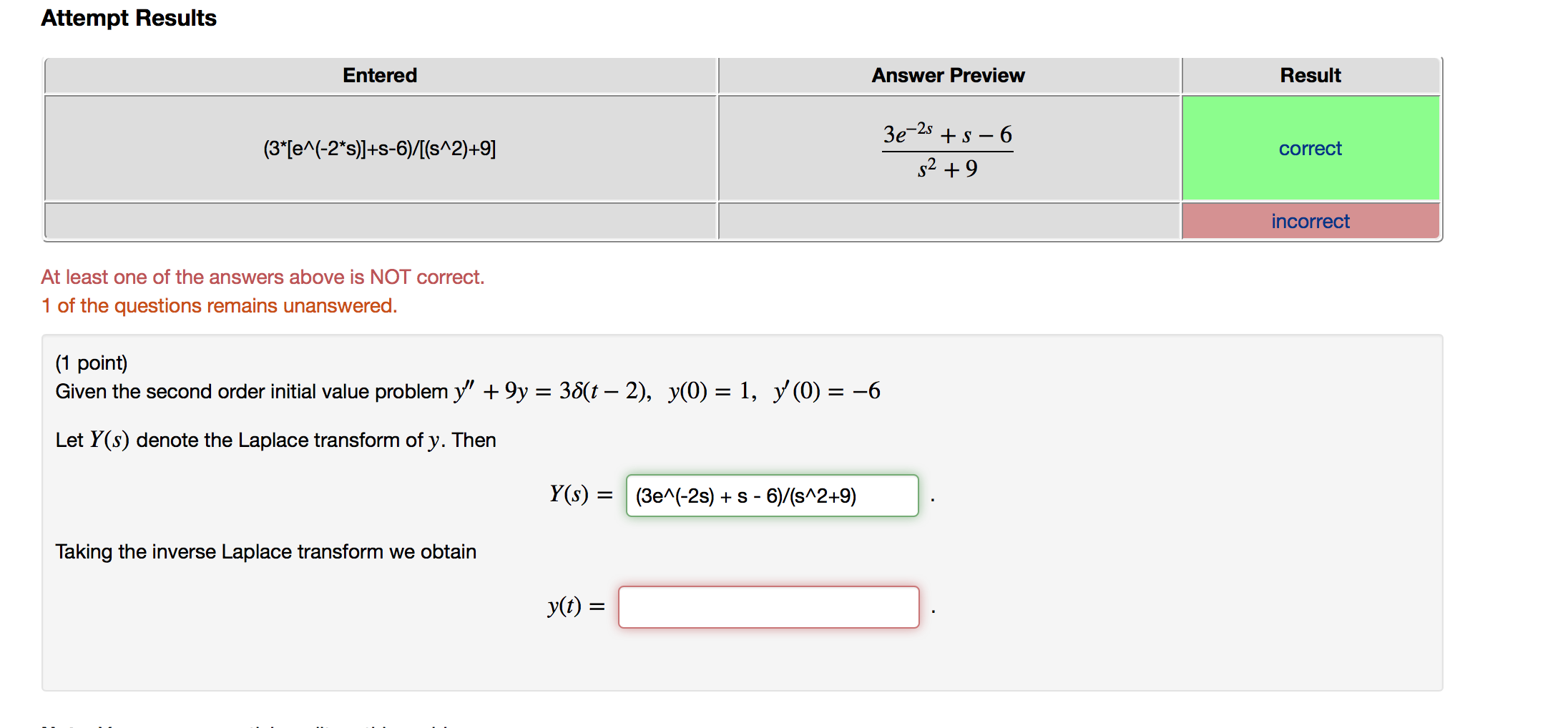The width and height of the screenshot is (1568, 728).
Task: Click the Result column header
Action: click(1310, 75)
